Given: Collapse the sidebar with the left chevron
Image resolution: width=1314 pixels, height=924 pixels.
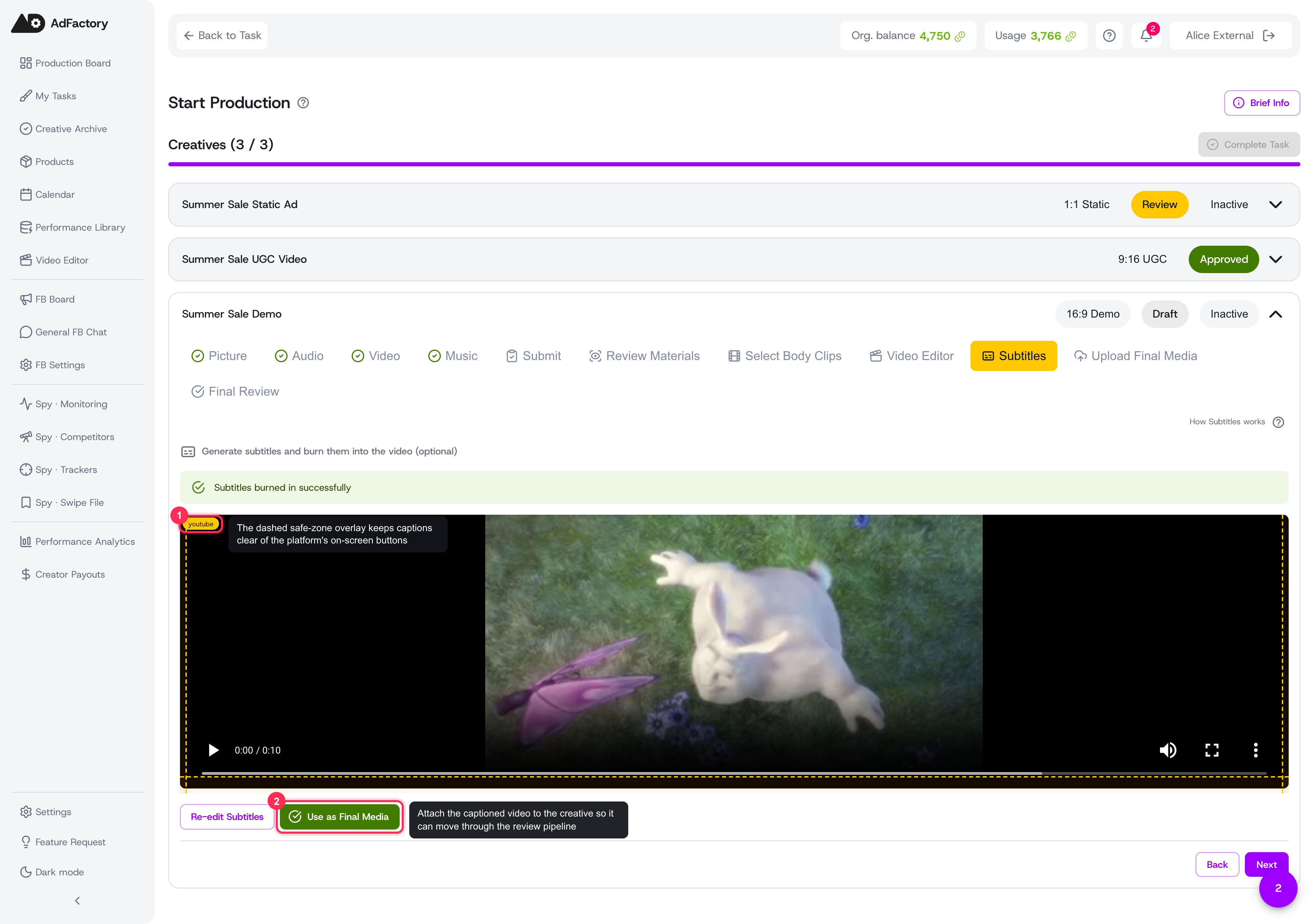Looking at the screenshot, I should (77, 900).
